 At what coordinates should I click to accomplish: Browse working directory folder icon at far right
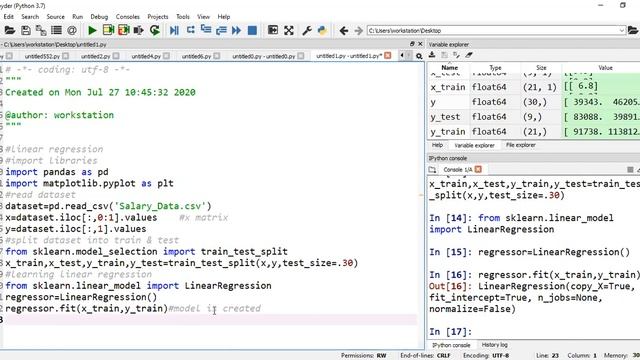click(x=633, y=30)
